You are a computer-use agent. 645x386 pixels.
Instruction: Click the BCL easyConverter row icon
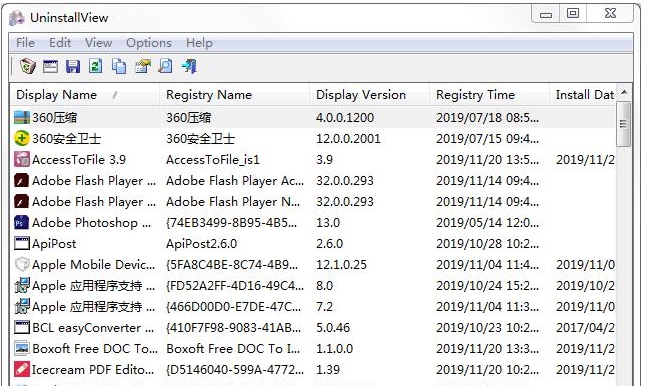pos(22,327)
